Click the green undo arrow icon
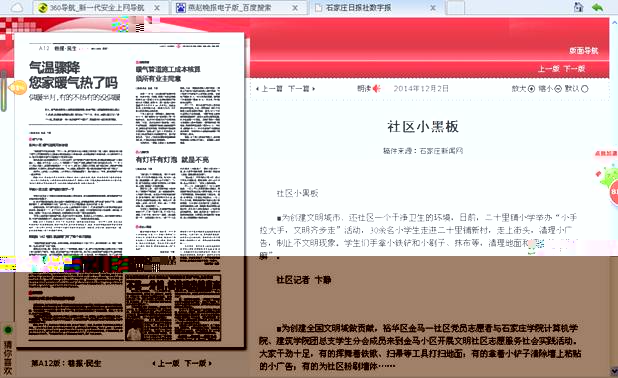Image resolution: width=618 pixels, height=378 pixels. click(598, 7)
